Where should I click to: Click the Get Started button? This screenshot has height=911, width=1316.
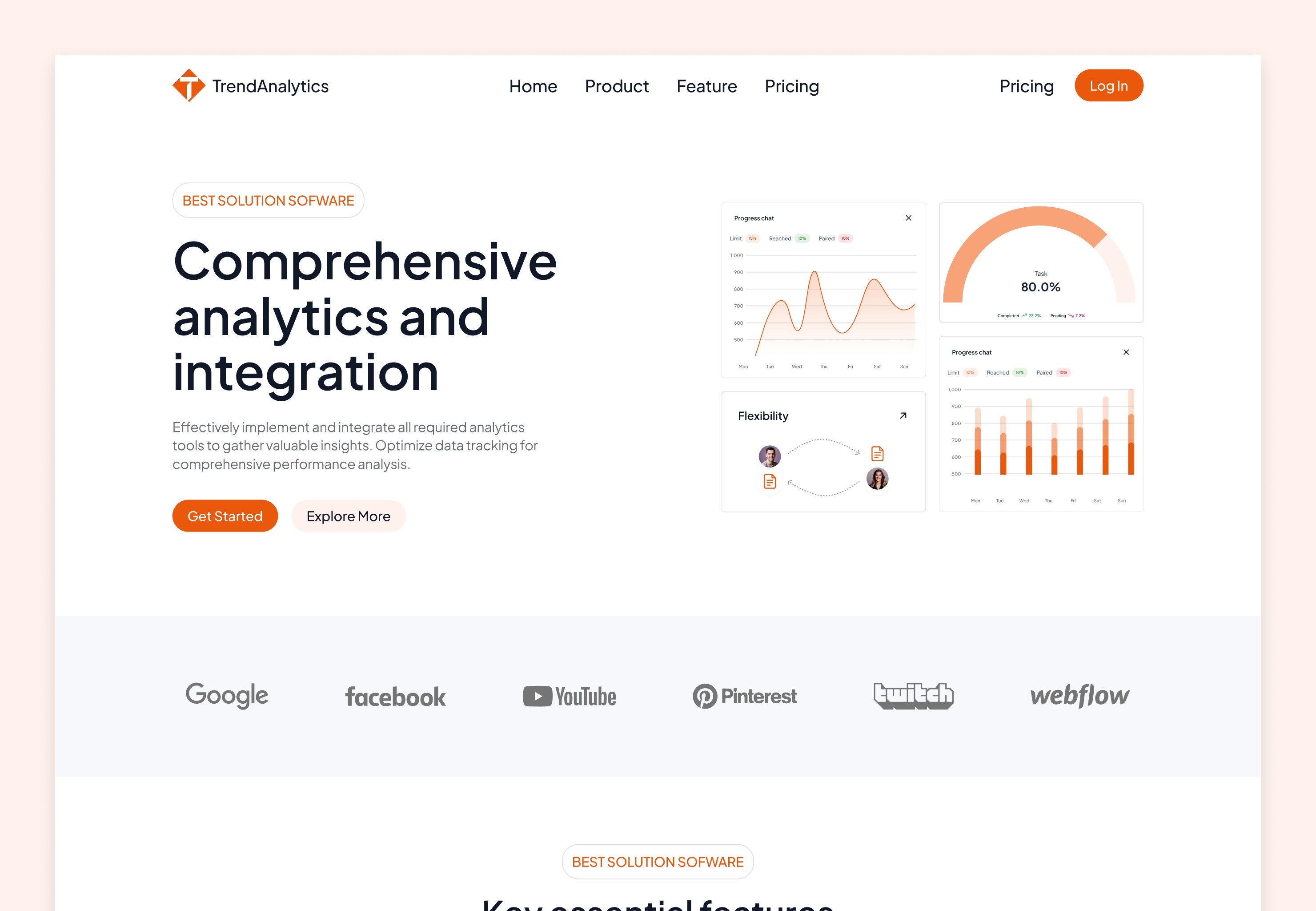tap(225, 515)
